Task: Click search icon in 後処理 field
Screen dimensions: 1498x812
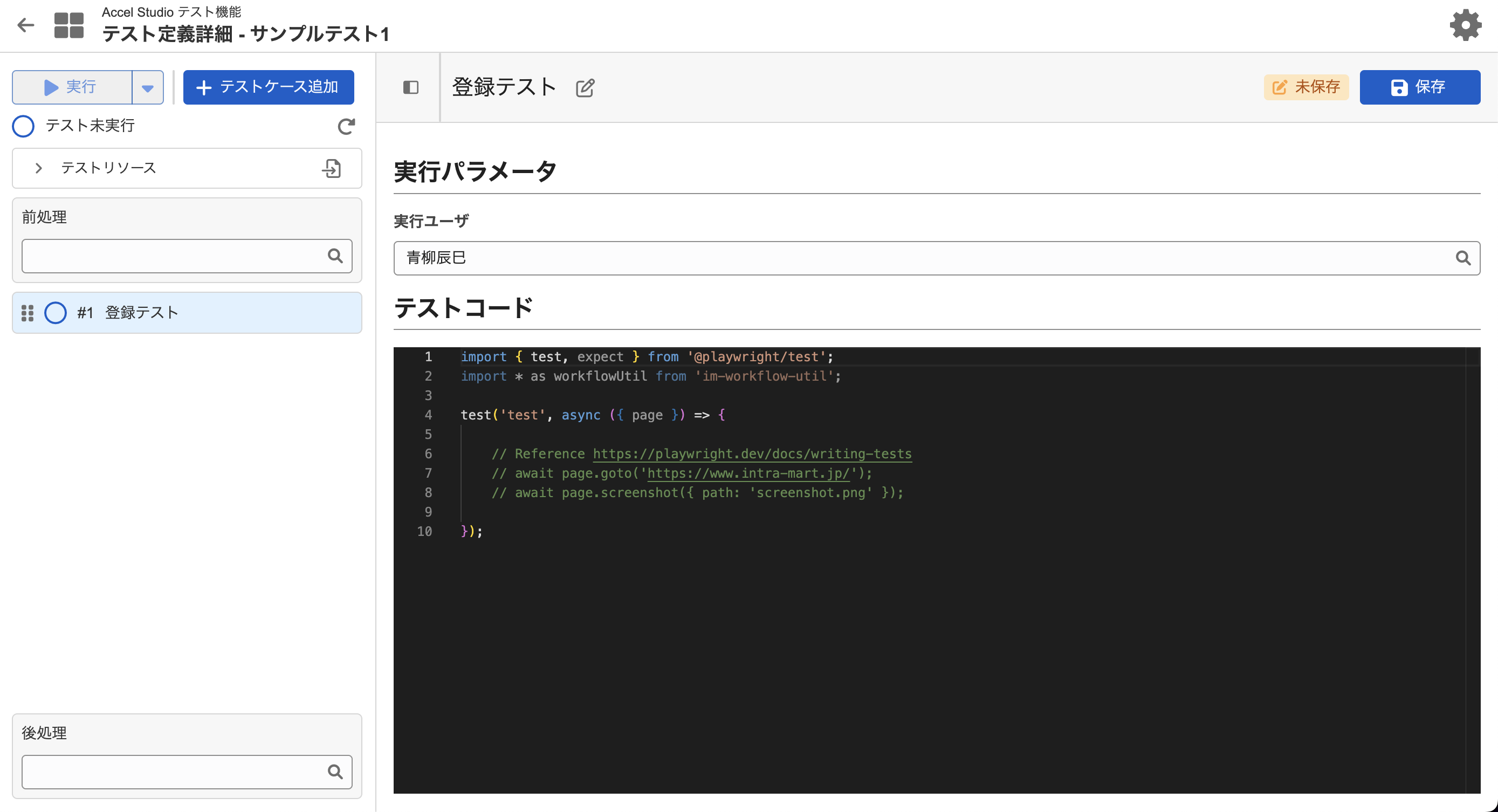Action: coord(335,772)
